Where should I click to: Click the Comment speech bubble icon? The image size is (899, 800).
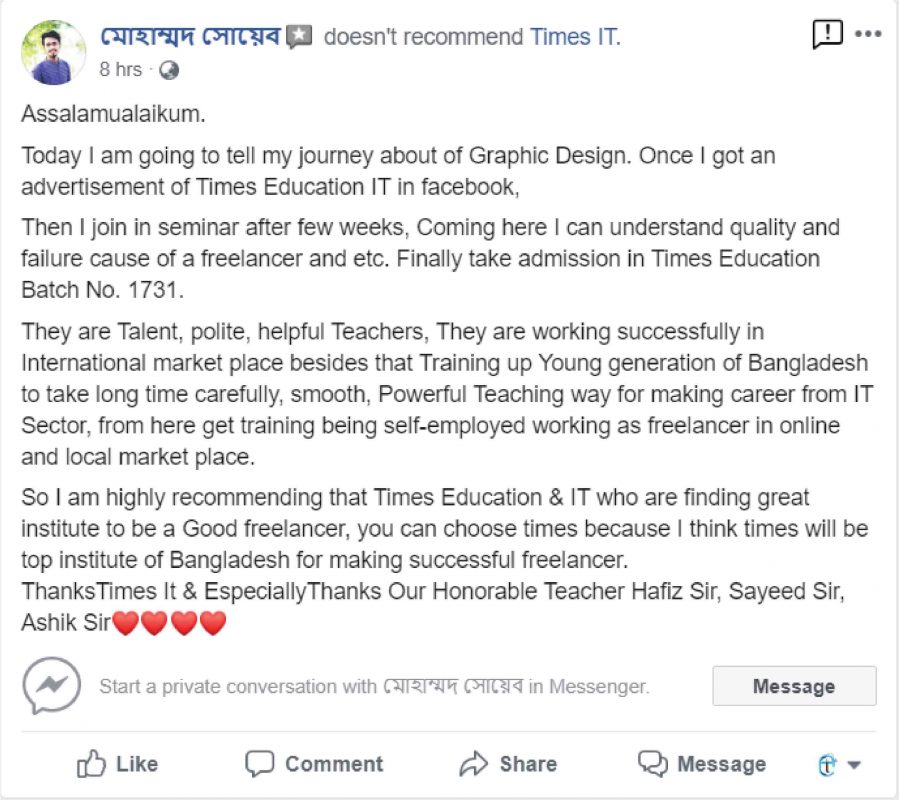(260, 764)
